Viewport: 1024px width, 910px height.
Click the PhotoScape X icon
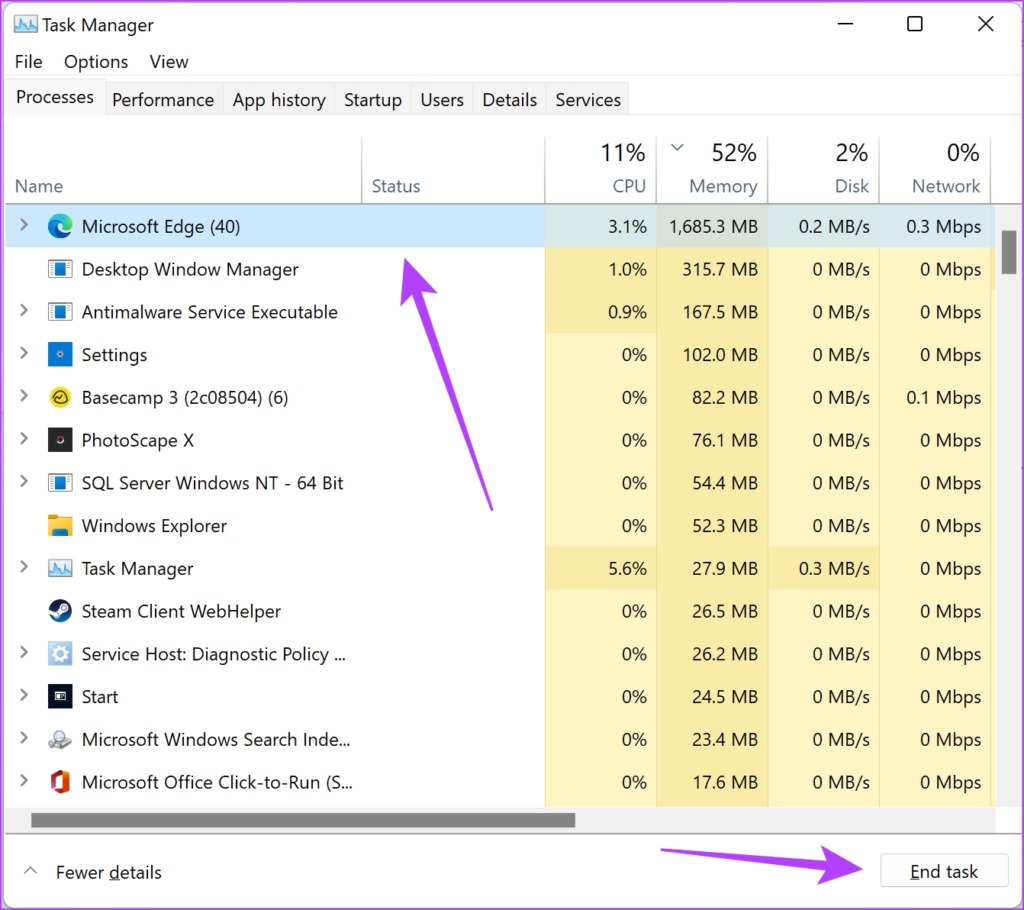[60, 440]
